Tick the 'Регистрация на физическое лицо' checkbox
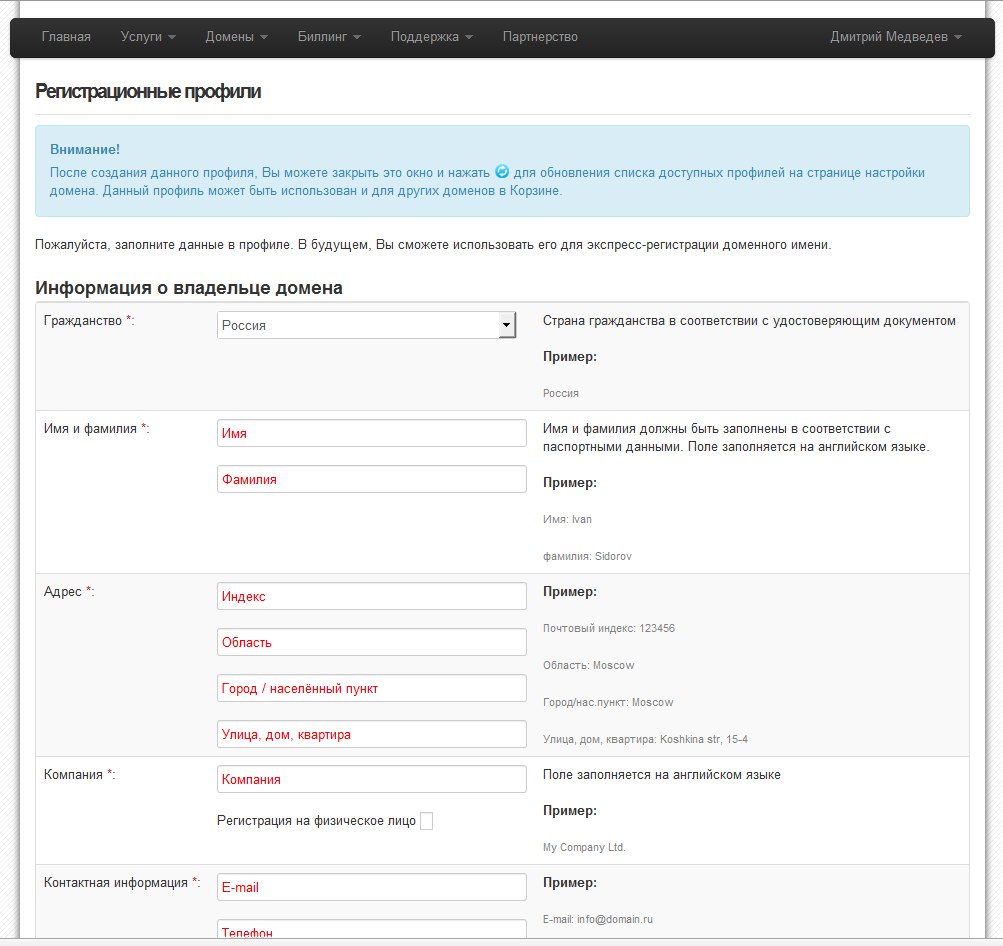 pyautogui.click(x=426, y=821)
